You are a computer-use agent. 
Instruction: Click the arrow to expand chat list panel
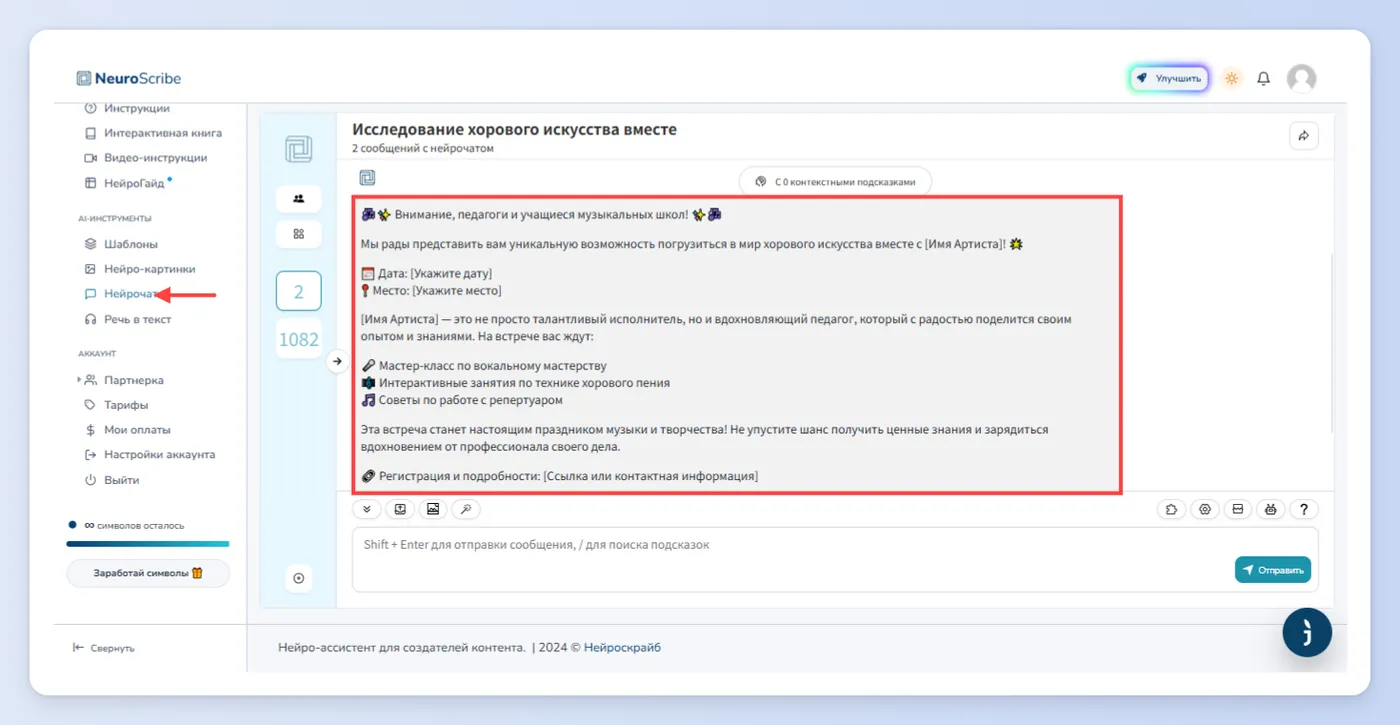click(x=338, y=361)
